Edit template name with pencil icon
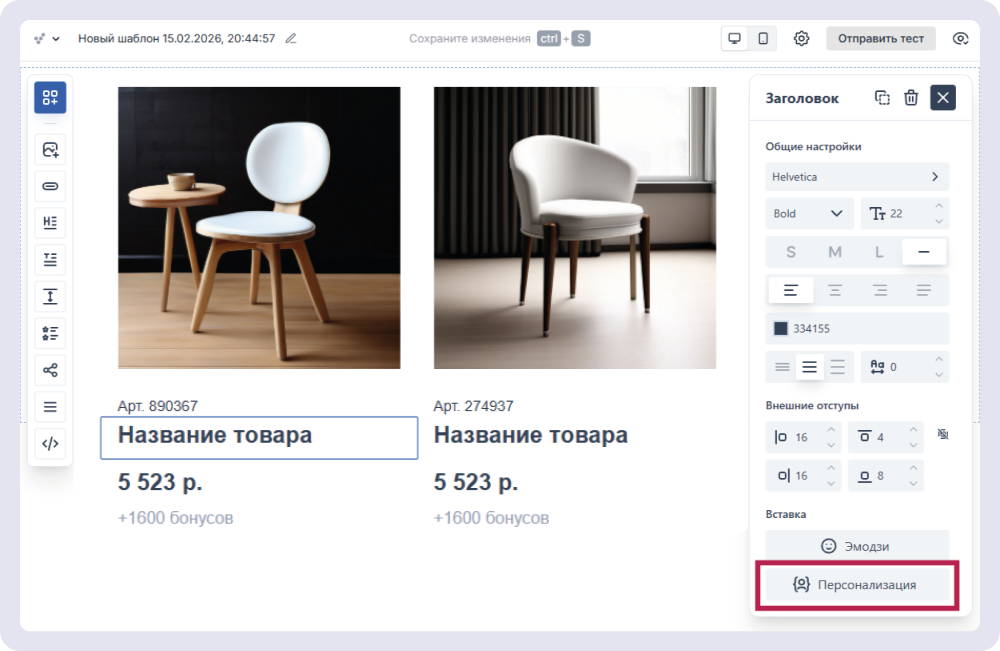The width and height of the screenshot is (1000, 651). click(291, 38)
